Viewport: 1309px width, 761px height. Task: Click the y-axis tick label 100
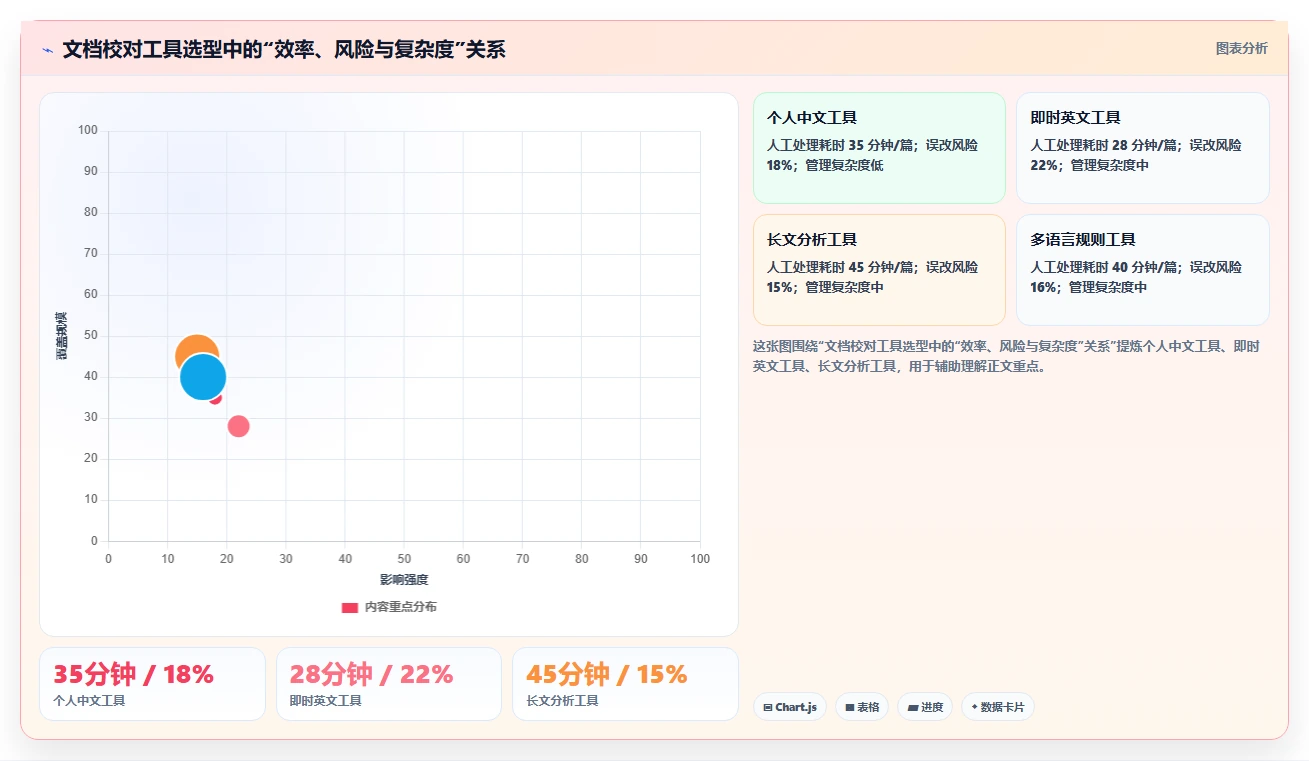point(88,130)
